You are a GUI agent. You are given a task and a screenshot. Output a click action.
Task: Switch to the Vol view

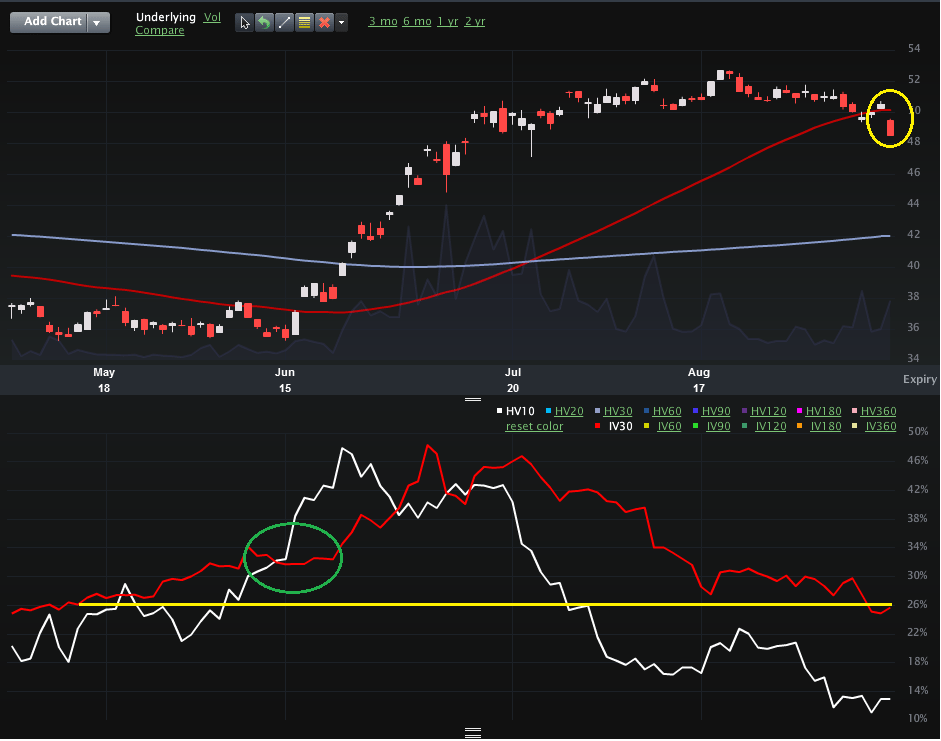212,17
